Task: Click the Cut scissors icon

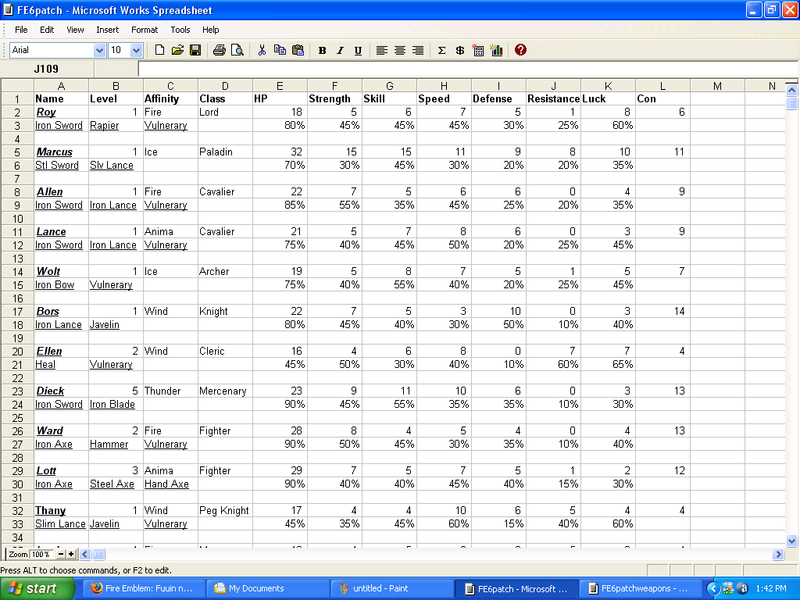Action: pyautogui.click(x=262, y=50)
